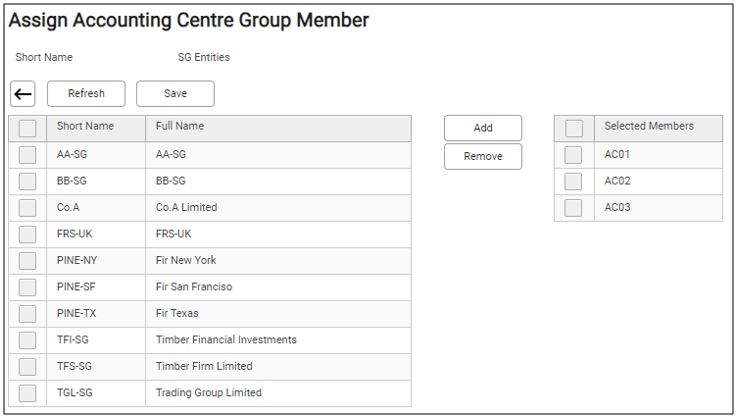Viewport: 737px width, 417px height.
Task: Check the Co.A Limited row checkbox
Action: tap(28, 208)
